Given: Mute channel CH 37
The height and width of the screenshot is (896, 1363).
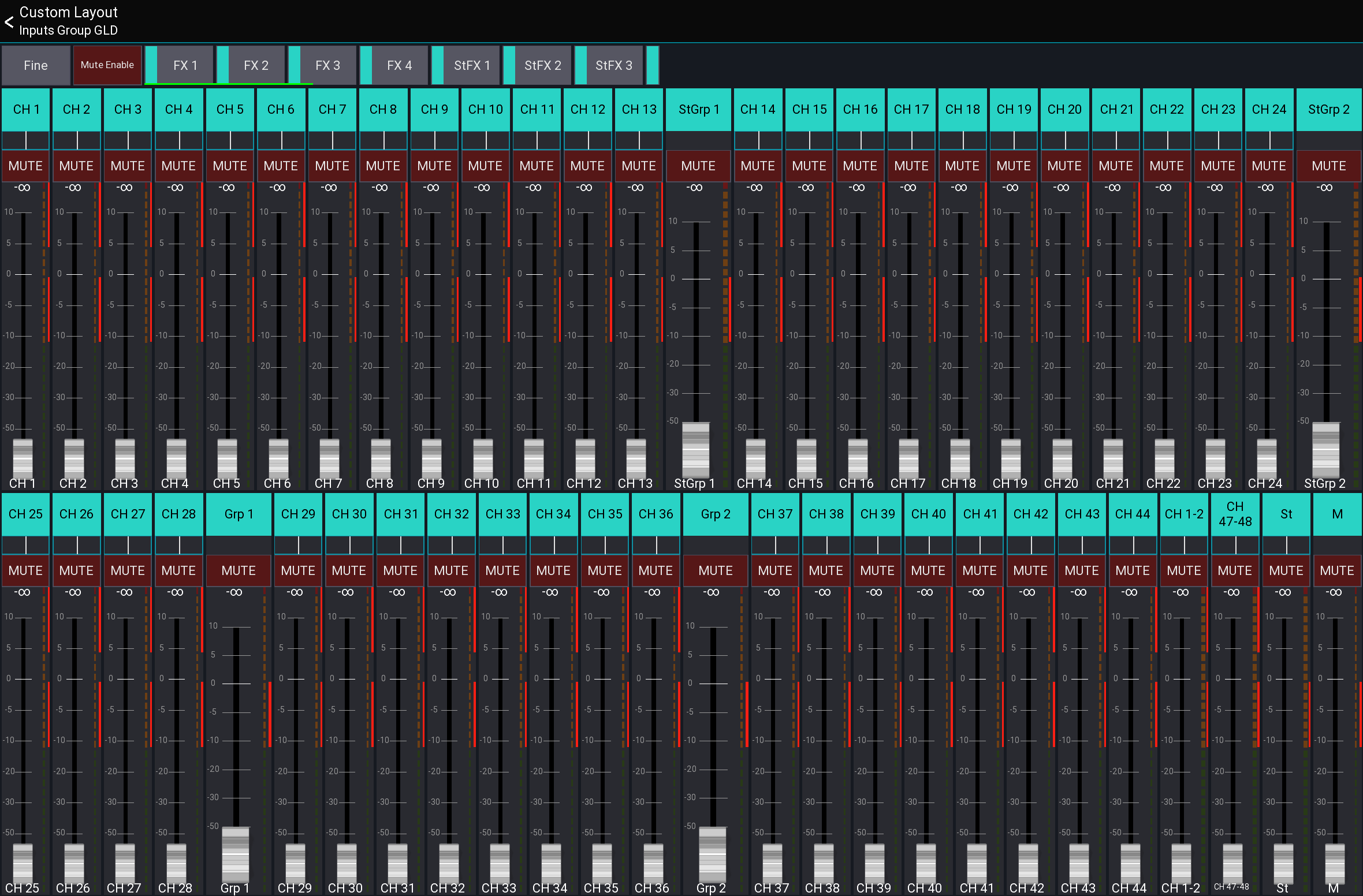Looking at the screenshot, I should 775,571.
